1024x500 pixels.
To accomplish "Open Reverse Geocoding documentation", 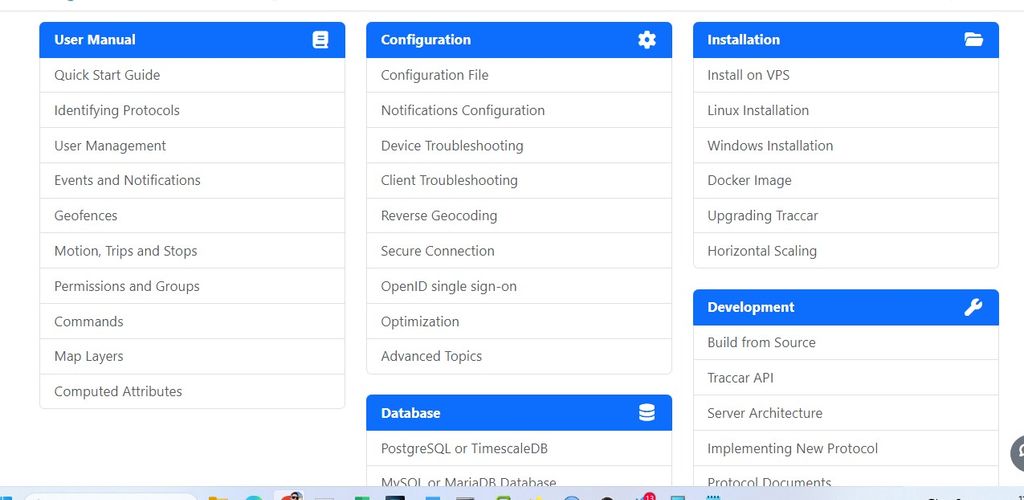I will pos(519,215).
